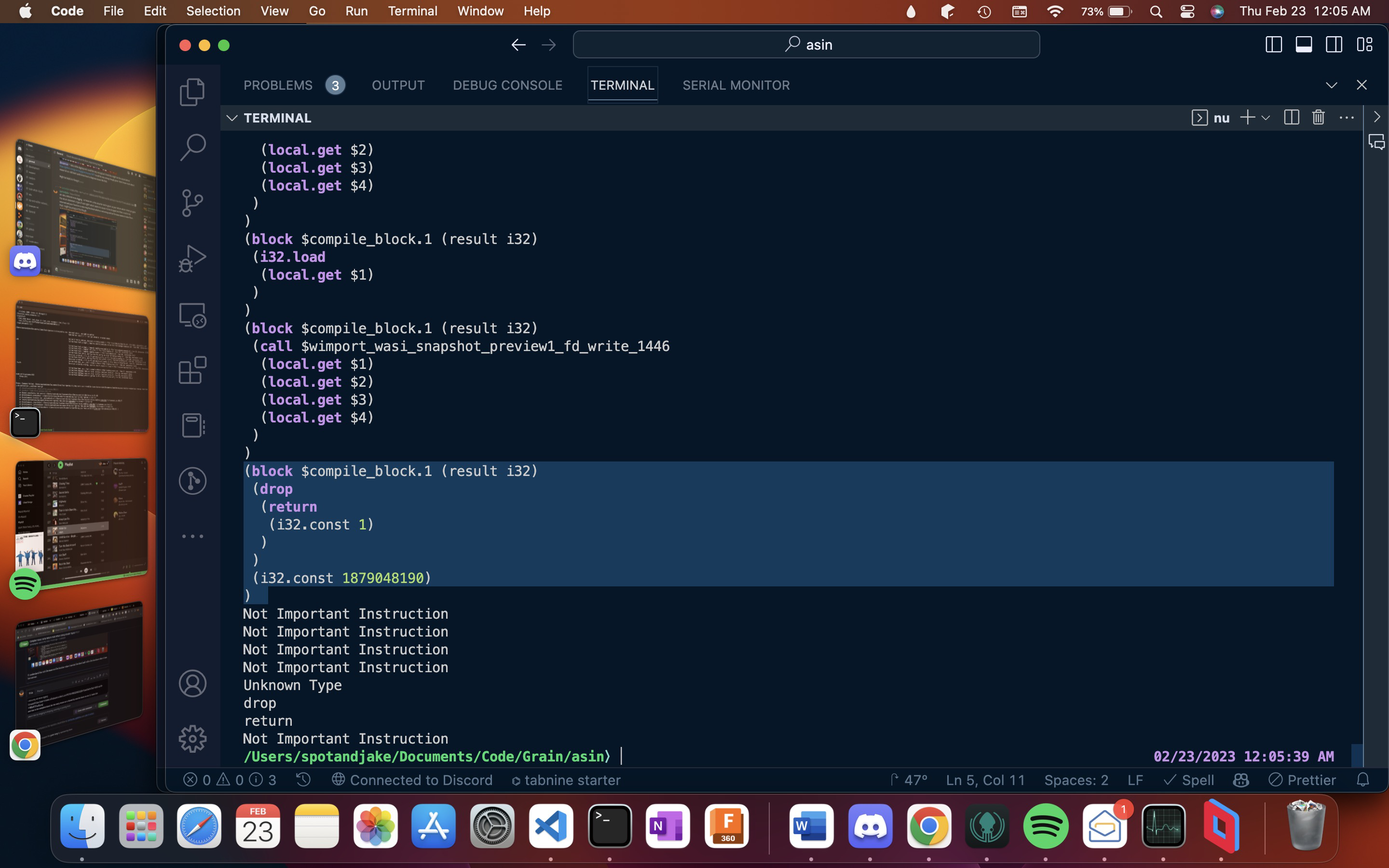Open the Remote Explorer sidebar icon
The width and height of the screenshot is (1389, 868).
coord(192,314)
